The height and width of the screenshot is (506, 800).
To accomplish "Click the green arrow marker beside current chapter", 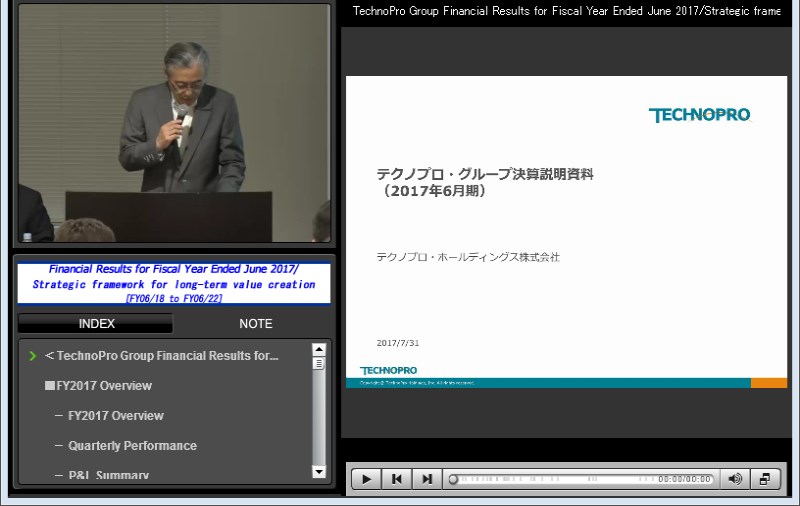I will pos(33,356).
